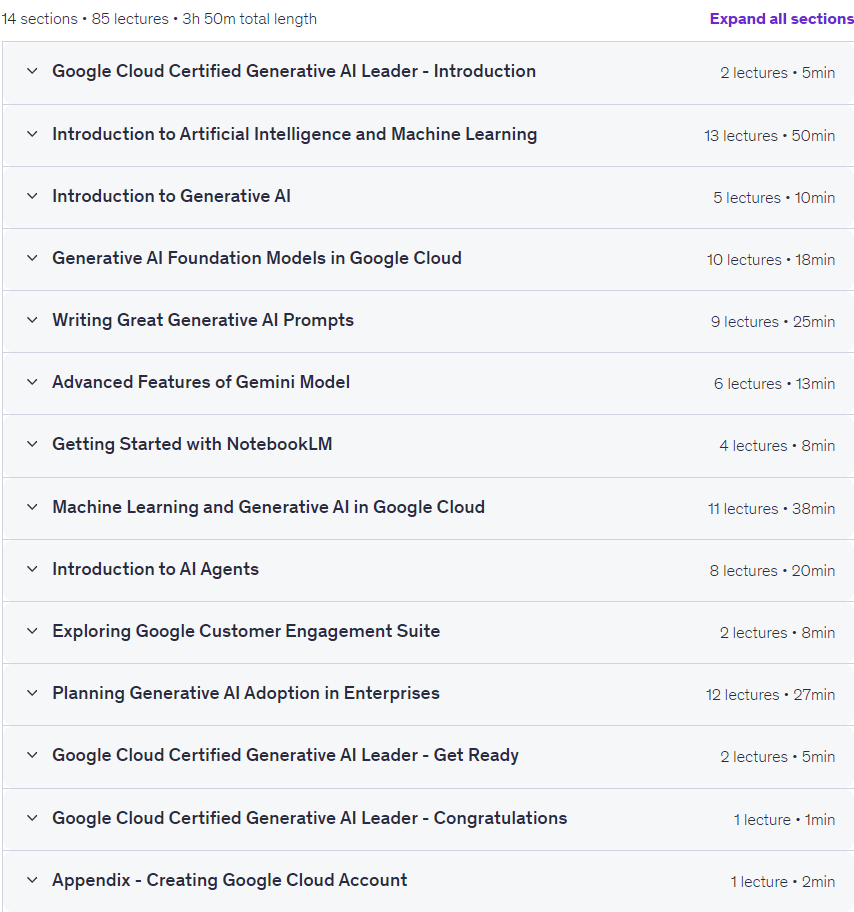
Task: Expand chevron for Generative AI Leader - Introduction section
Action: click(33, 71)
